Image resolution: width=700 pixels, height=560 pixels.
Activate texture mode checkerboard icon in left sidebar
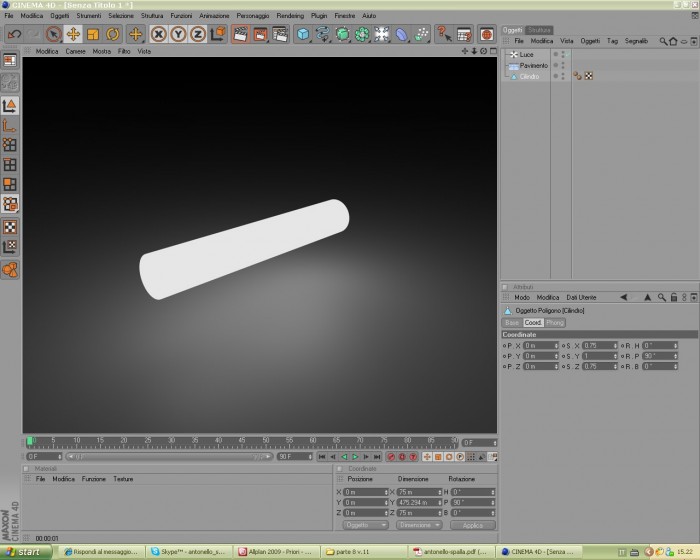point(10,227)
